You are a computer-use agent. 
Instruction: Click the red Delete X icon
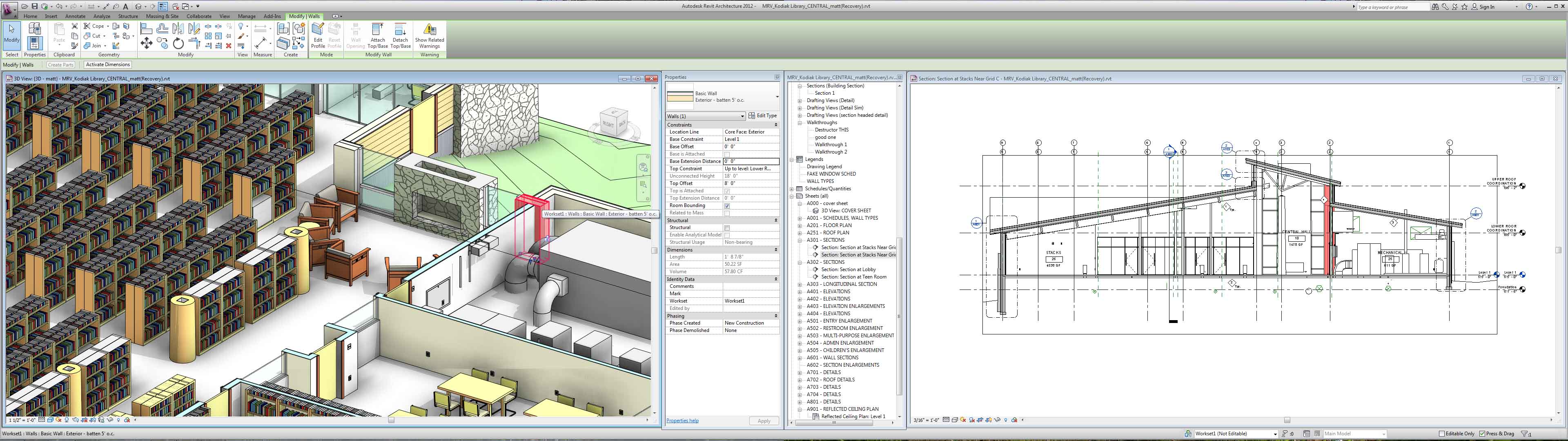click(229, 46)
